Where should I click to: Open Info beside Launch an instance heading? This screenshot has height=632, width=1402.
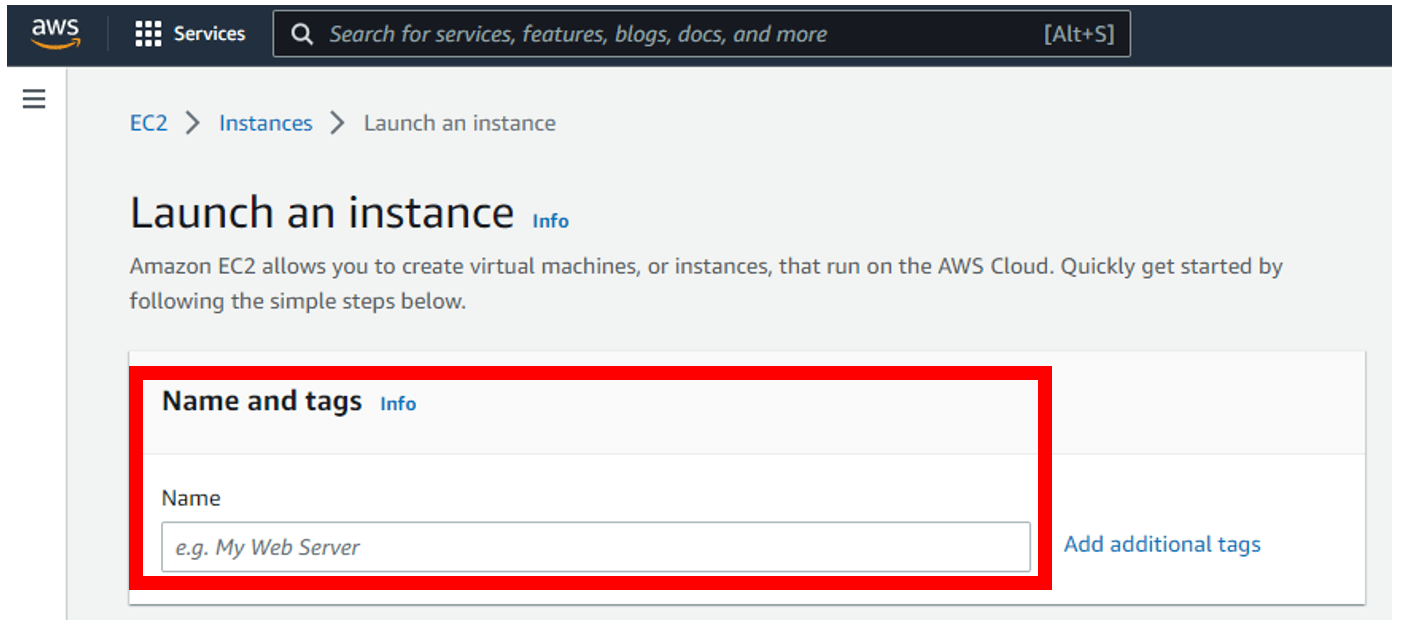(x=550, y=221)
